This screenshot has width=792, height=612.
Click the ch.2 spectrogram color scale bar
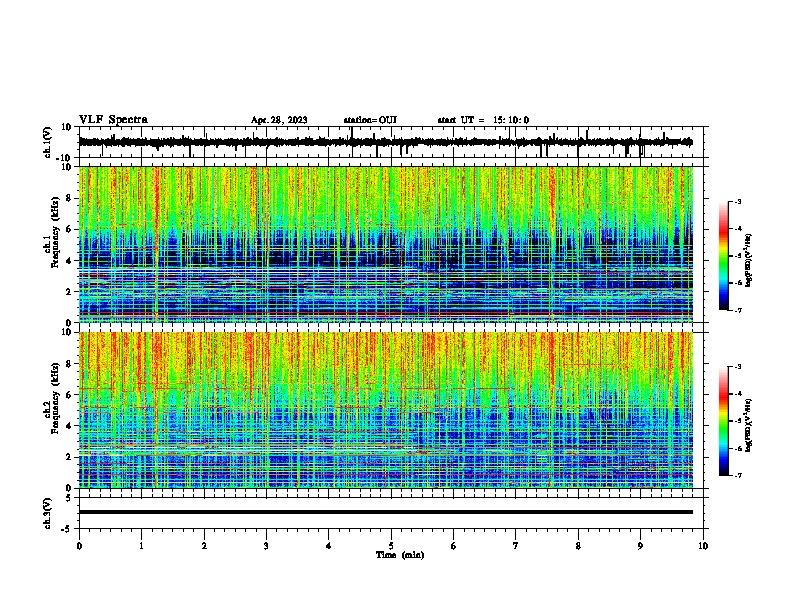(724, 421)
